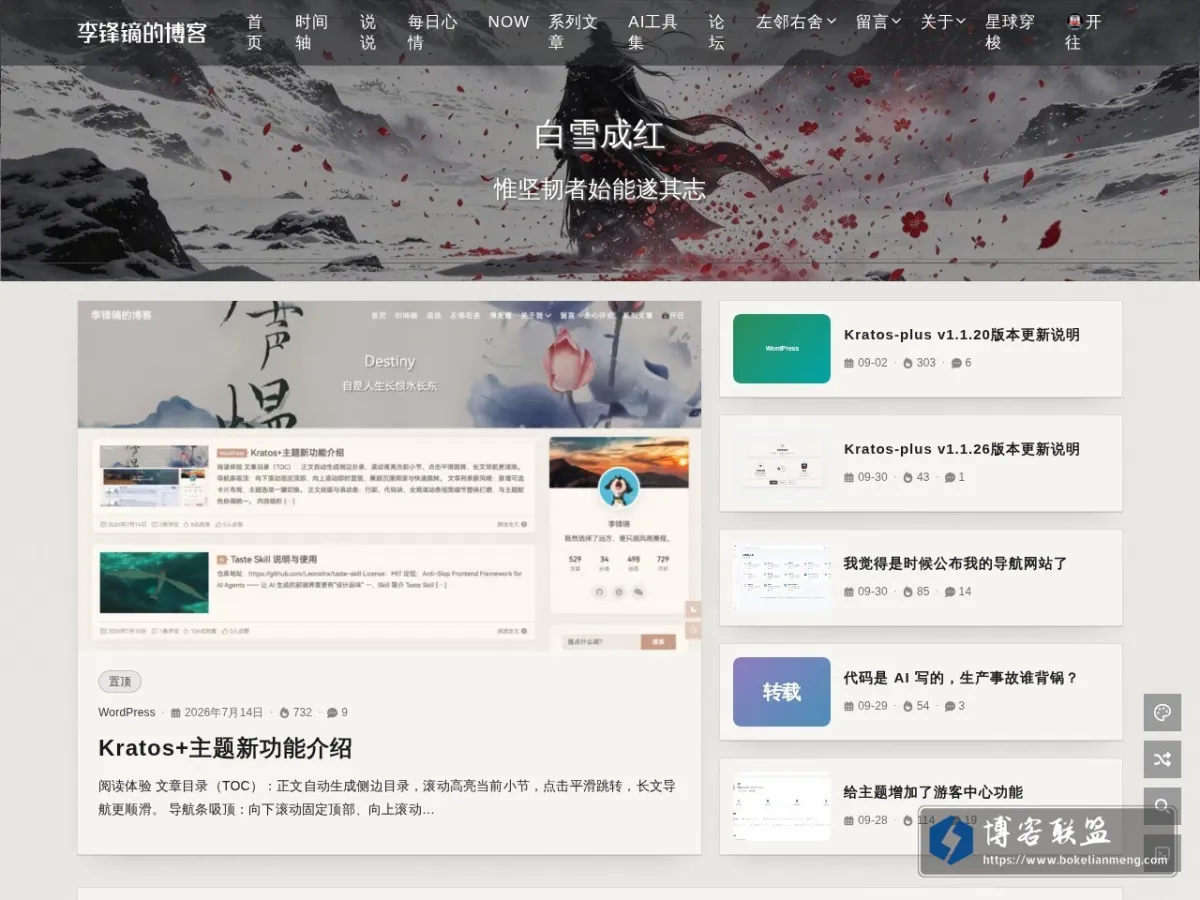The height and width of the screenshot is (900, 1200).
Task: Click thumbnail of 游客中心功能 post
Action: tap(782, 806)
